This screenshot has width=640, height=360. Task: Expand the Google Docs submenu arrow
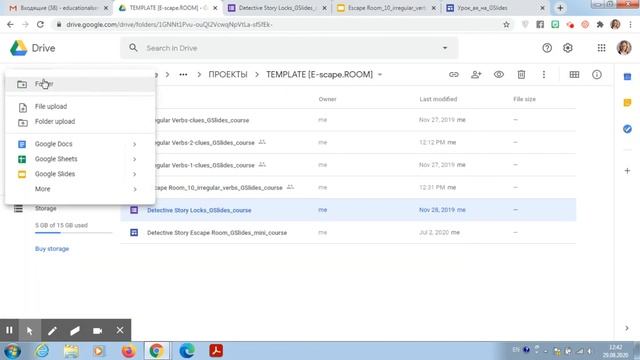pyautogui.click(x=134, y=144)
